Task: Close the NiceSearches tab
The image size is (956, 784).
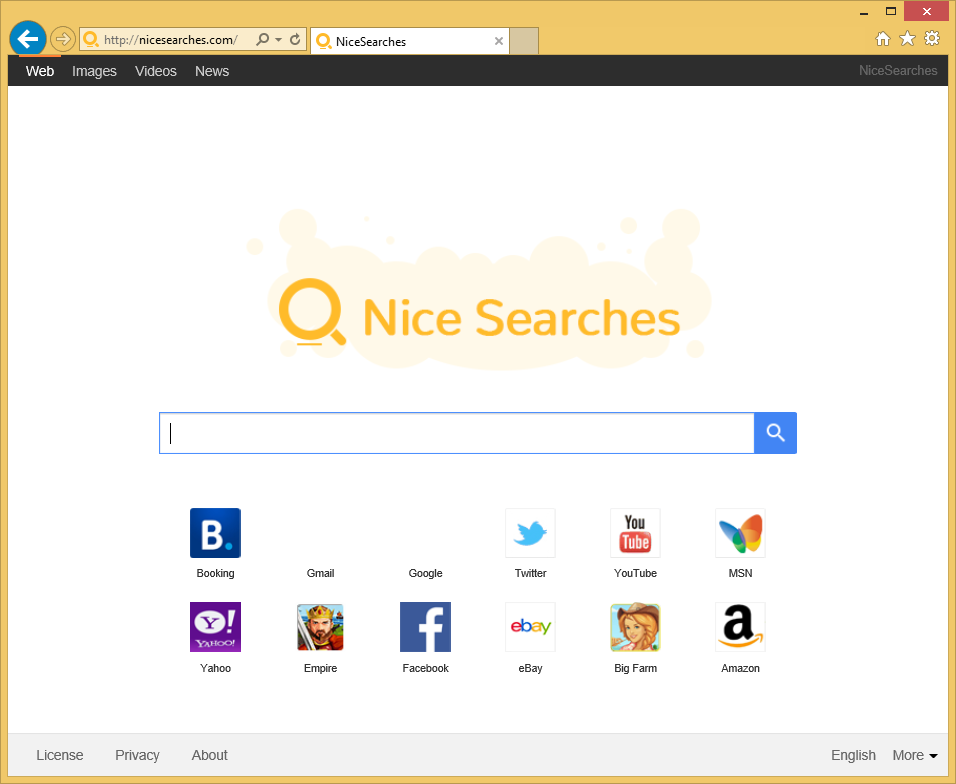Action: [x=499, y=41]
